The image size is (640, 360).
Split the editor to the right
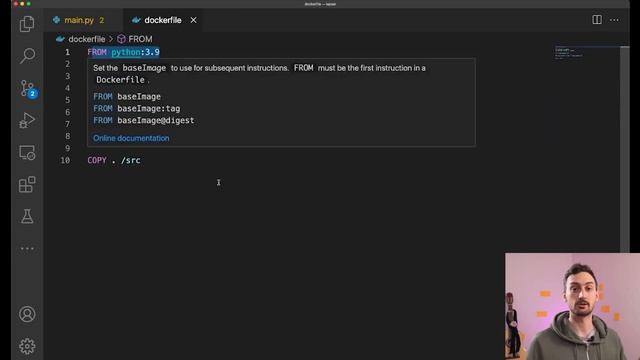pyautogui.click(x=597, y=20)
